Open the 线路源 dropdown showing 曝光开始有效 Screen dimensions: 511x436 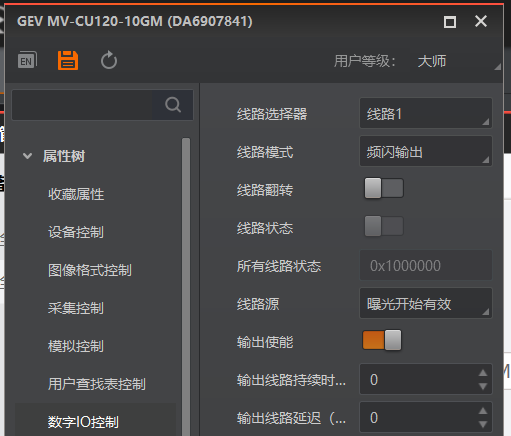[x=426, y=303]
